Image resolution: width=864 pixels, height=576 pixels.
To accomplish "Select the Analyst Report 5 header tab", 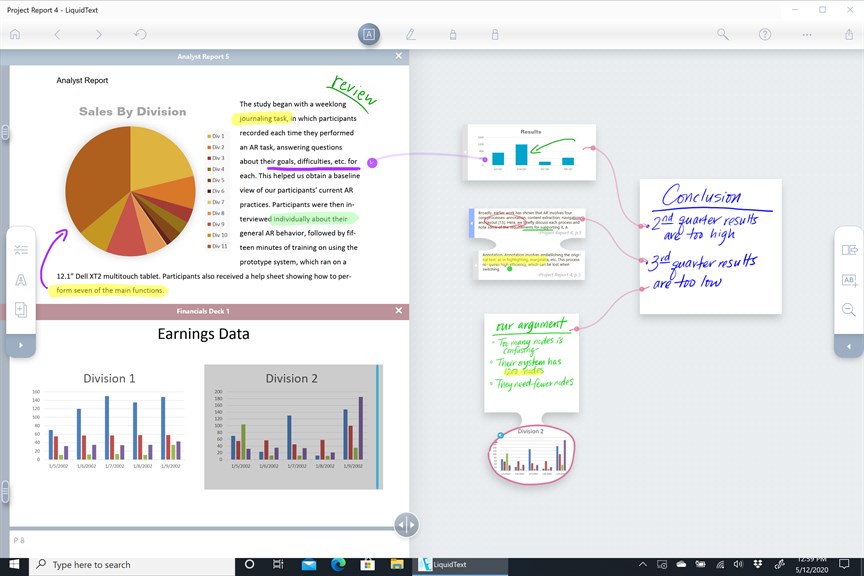I will click(203, 56).
